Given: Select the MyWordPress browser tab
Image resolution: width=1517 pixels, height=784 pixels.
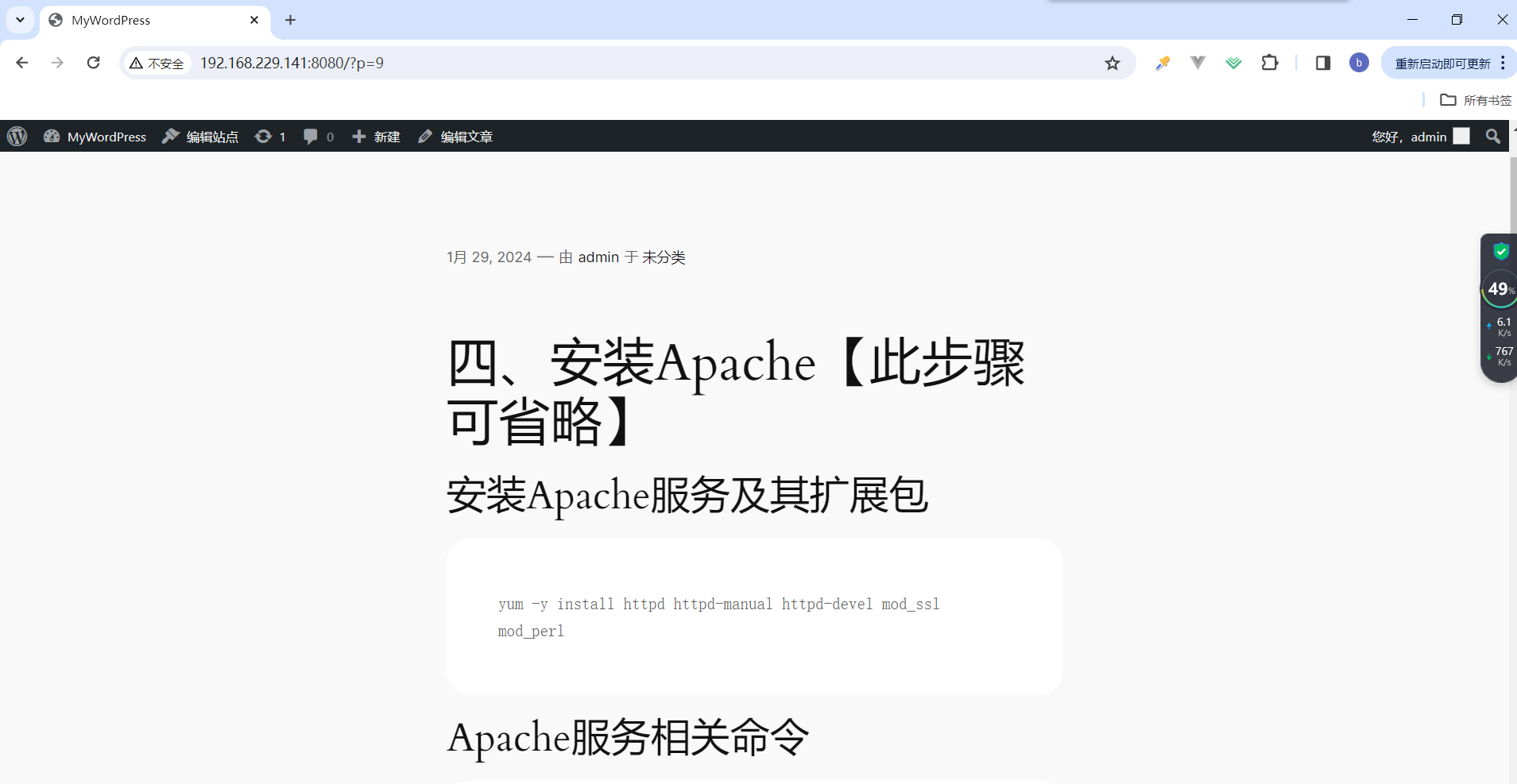Looking at the screenshot, I should (x=155, y=21).
